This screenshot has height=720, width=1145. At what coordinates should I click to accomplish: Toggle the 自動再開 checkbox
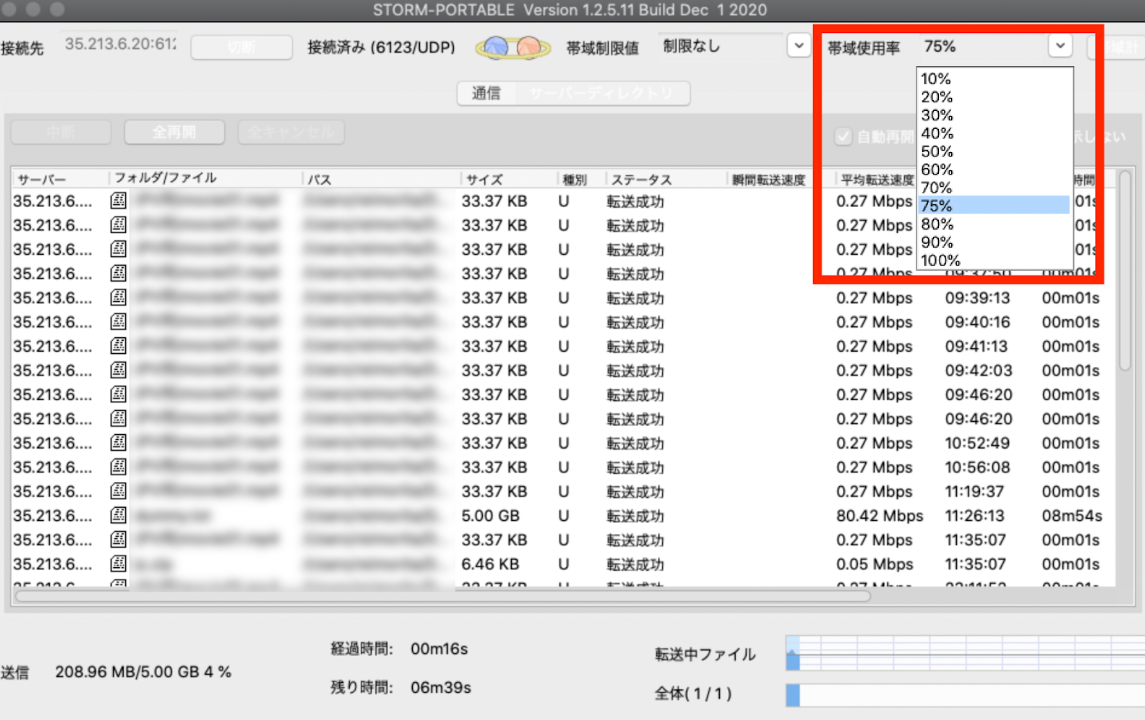pyautogui.click(x=843, y=137)
